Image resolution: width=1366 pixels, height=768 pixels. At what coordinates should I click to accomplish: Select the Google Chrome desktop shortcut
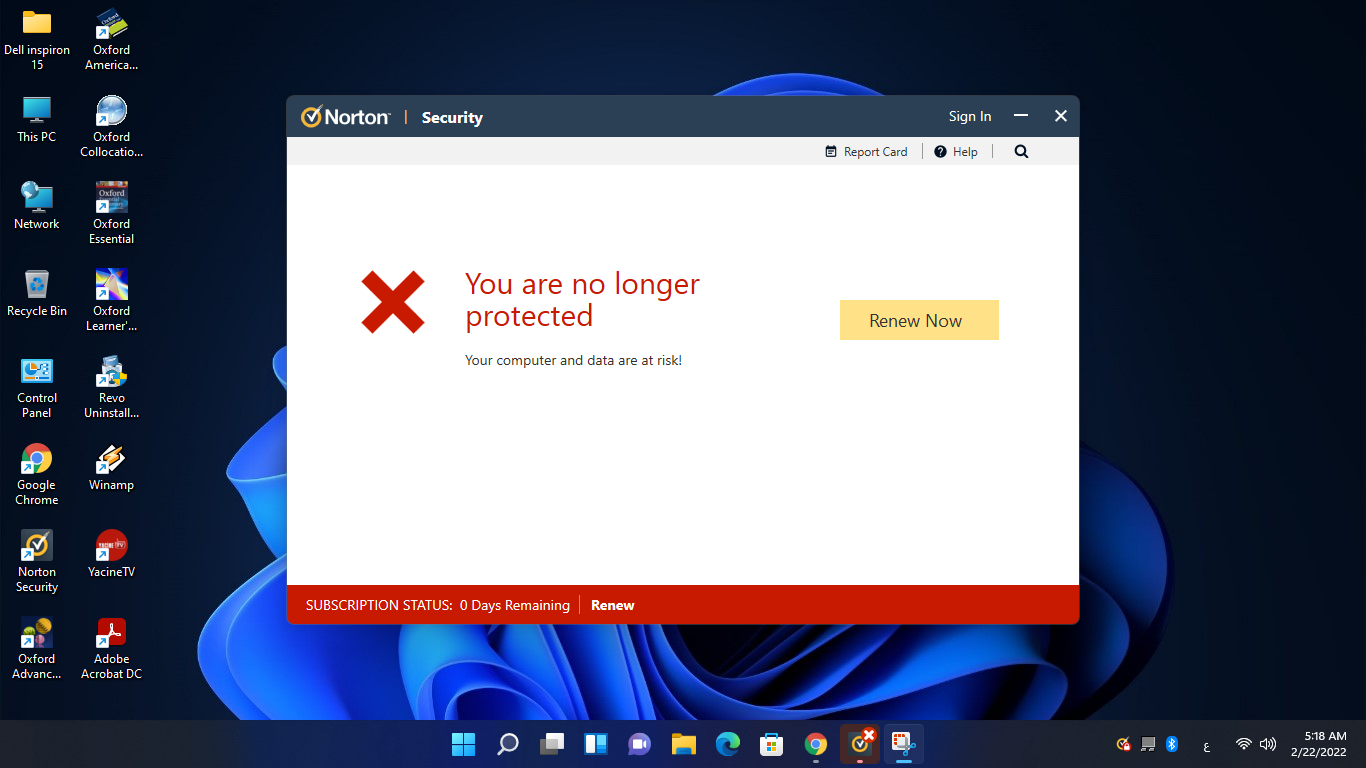(x=37, y=475)
